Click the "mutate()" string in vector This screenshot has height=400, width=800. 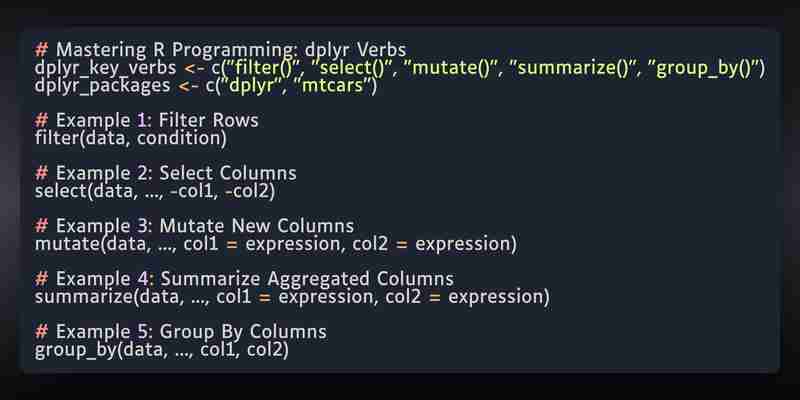pyautogui.click(x=451, y=67)
